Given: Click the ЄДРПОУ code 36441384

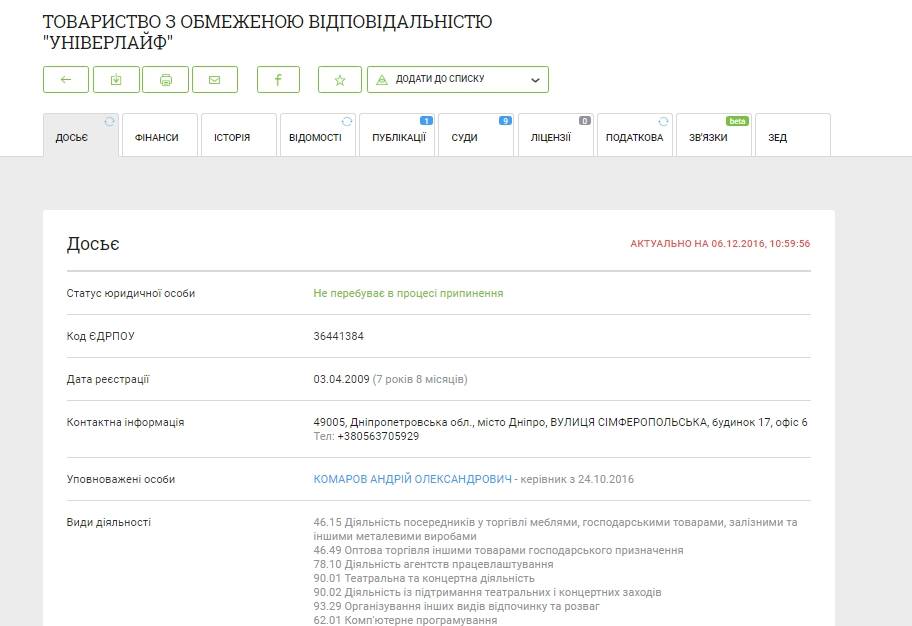Looking at the screenshot, I should (339, 336).
